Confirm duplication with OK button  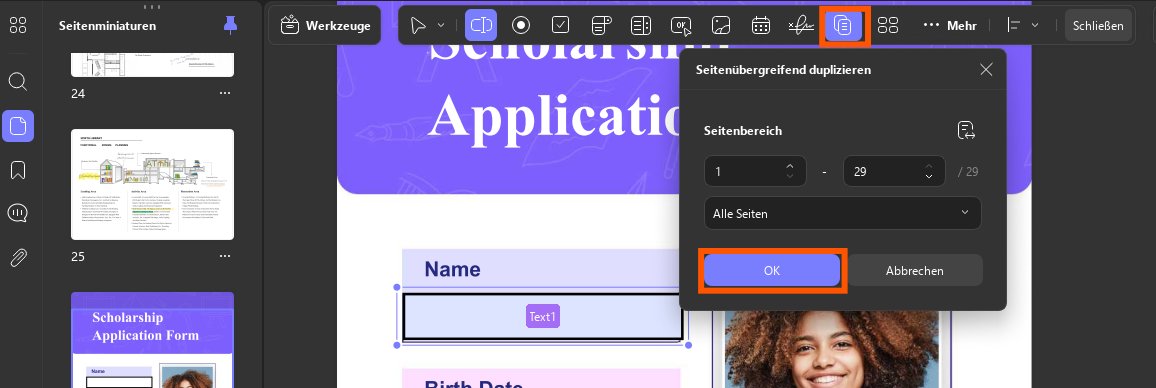772,271
